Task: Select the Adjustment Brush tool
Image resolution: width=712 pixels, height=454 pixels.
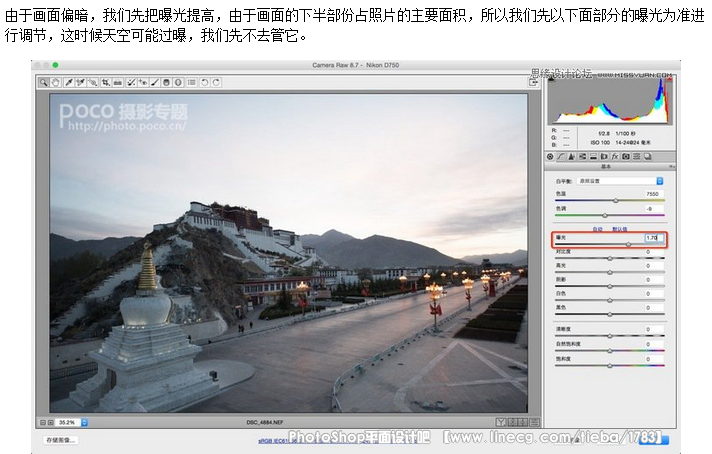Action: point(155,82)
